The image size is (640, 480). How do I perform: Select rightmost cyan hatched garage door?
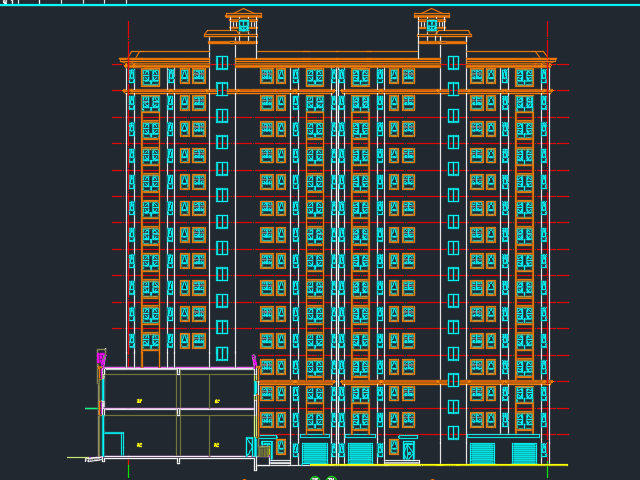(x=524, y=453)
